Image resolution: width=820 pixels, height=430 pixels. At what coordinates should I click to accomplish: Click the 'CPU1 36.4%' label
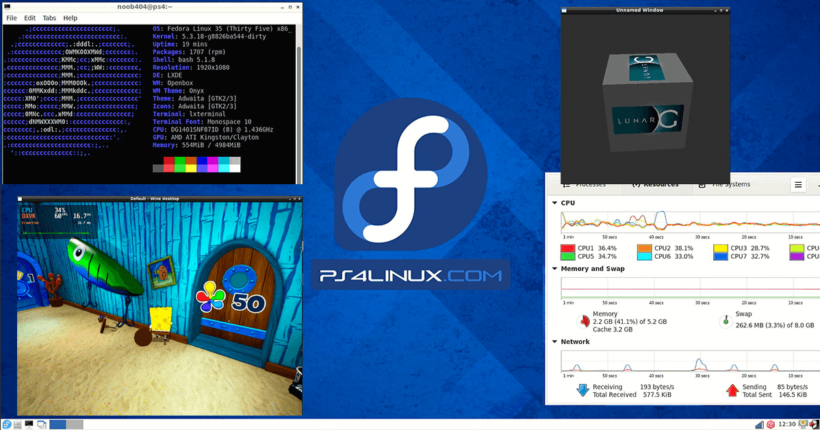[x=597, y=248]
